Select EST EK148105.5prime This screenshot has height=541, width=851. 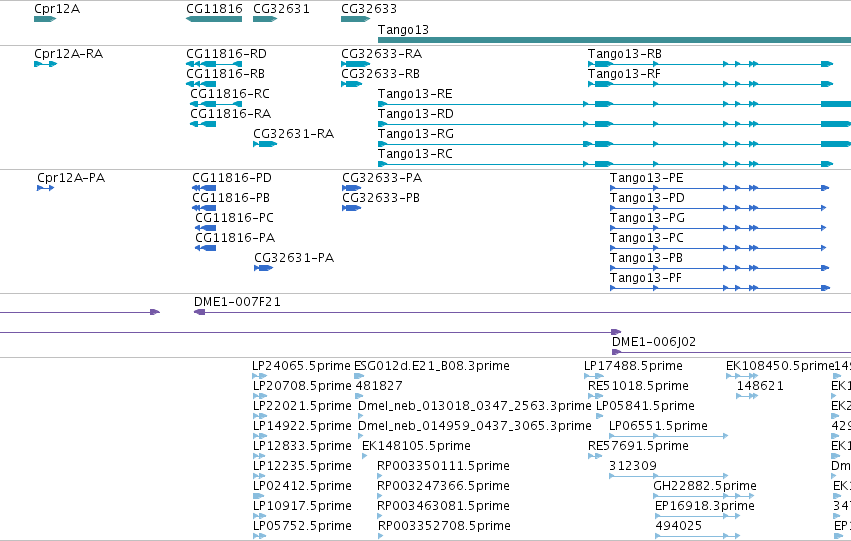click(416, 446)
